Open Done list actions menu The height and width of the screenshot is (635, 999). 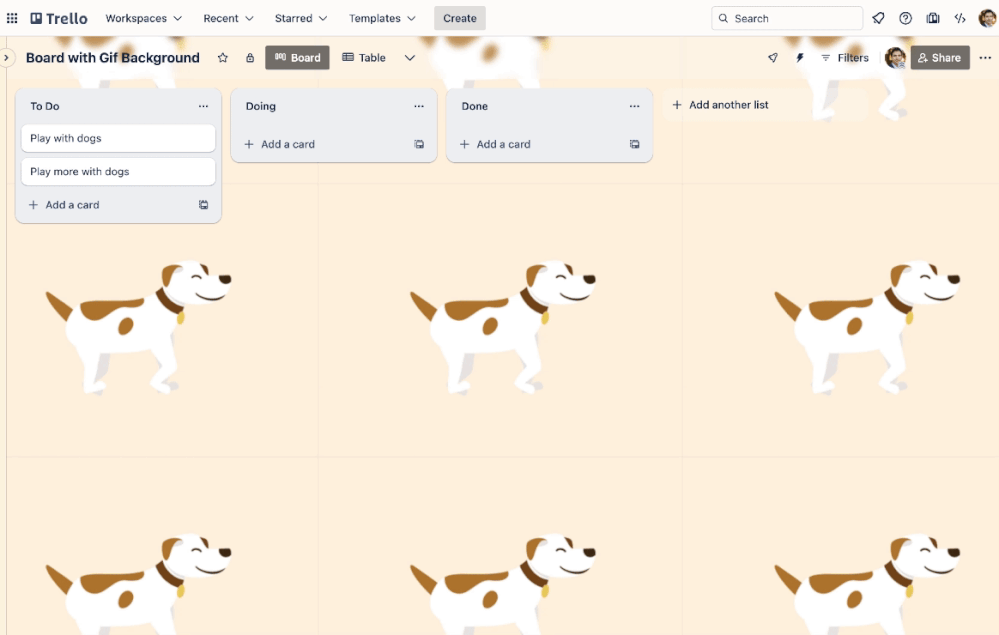[x=635, y=106]
